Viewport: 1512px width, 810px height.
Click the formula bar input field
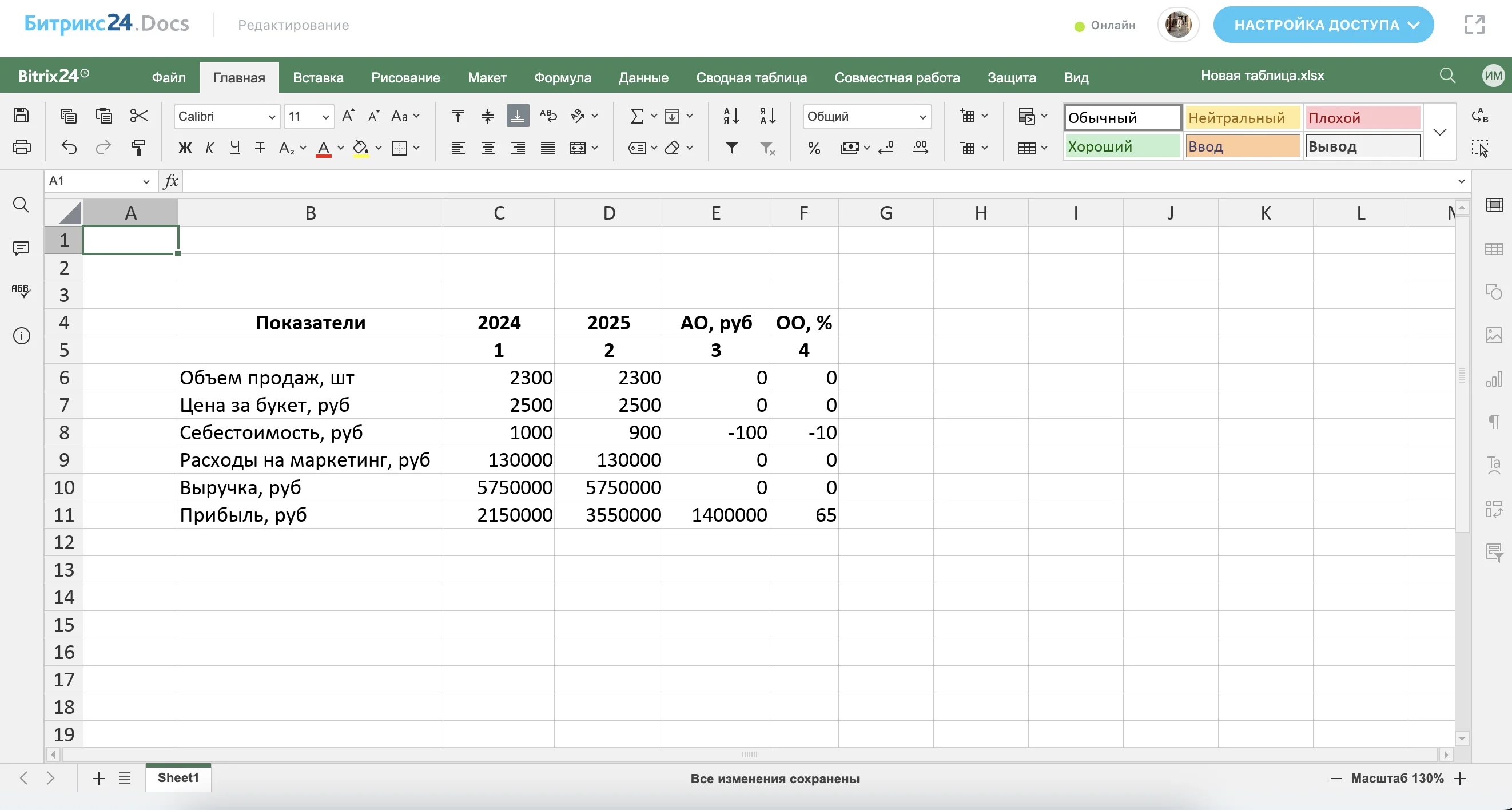coord(818,181)
